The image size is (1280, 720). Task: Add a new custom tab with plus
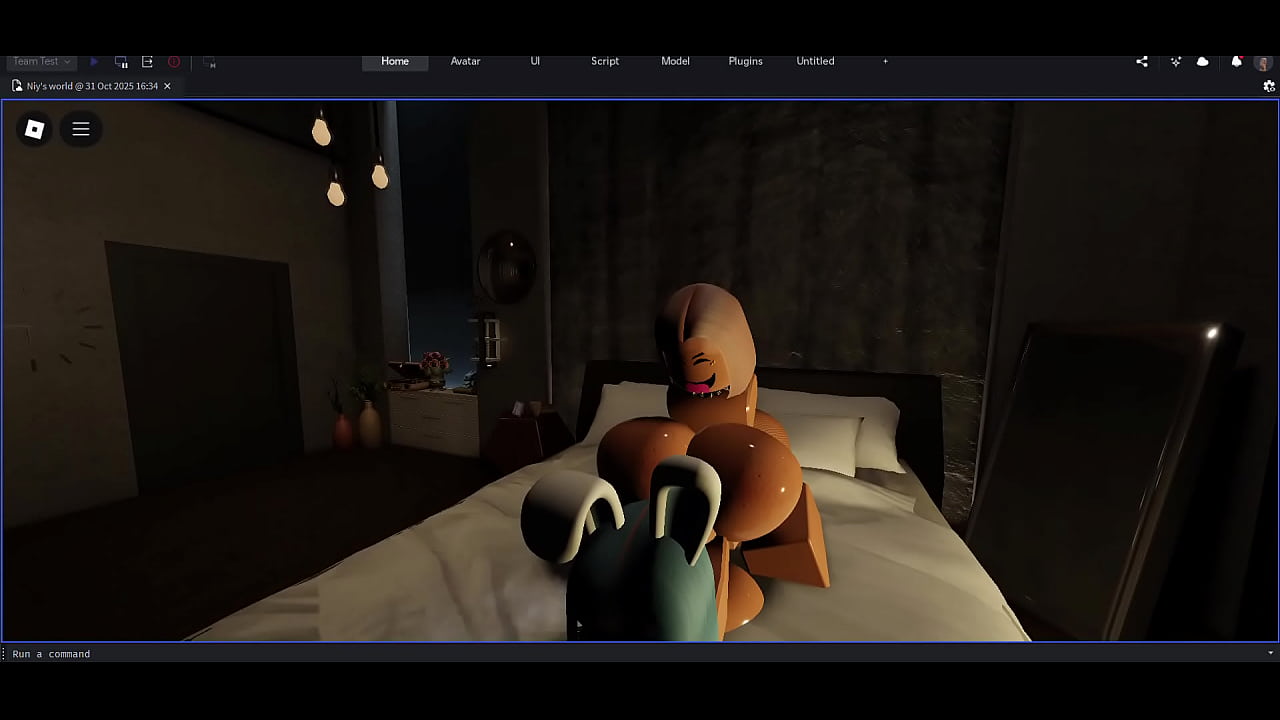point(885,61)
